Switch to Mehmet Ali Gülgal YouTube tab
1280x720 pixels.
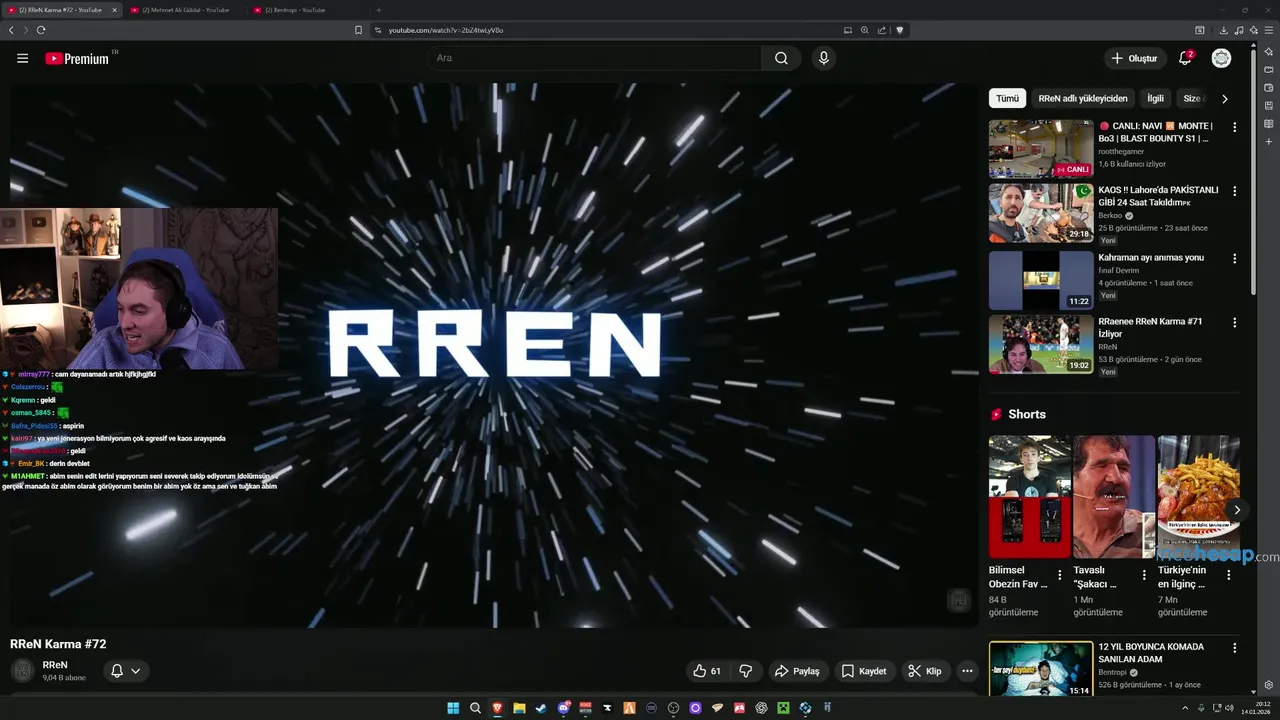pyautogui.click(x=185, y=10)
